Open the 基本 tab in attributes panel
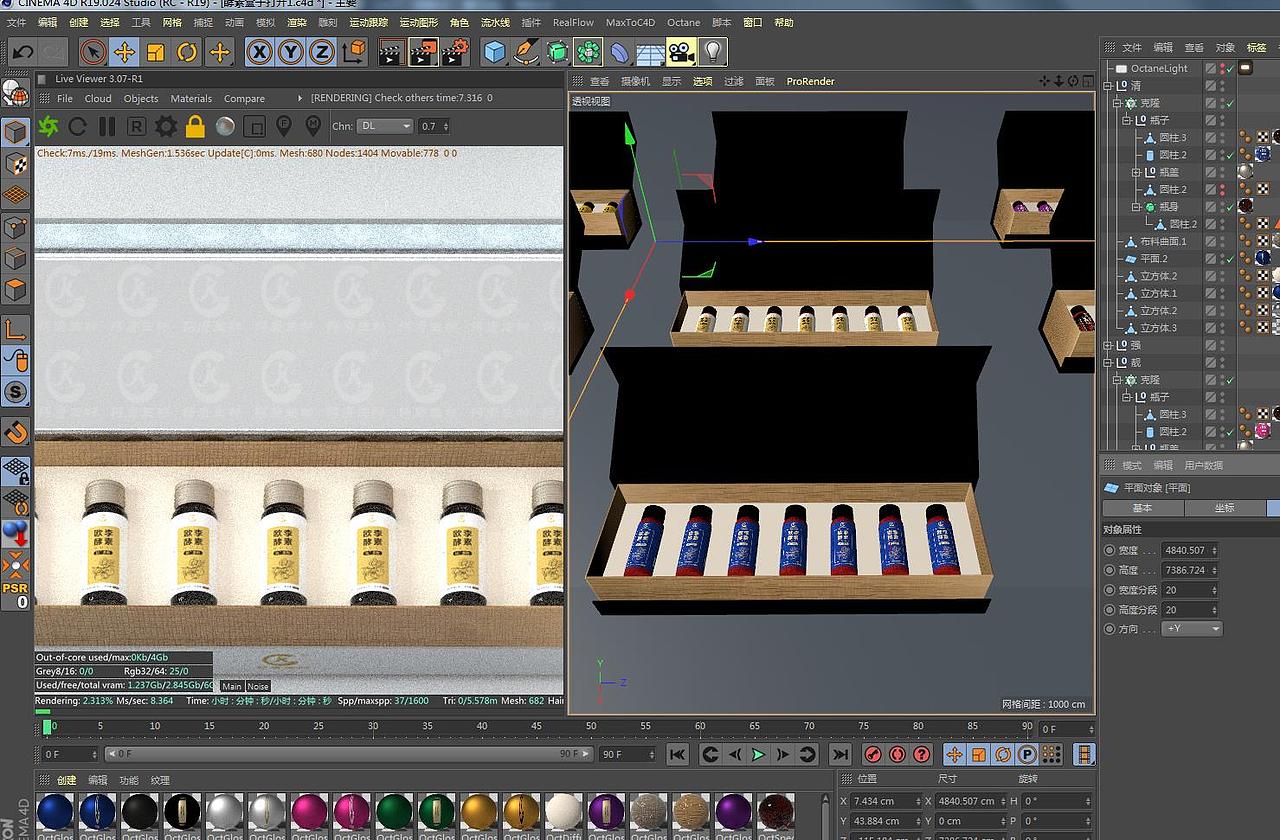Viewport: 1280px width, 840px height. point(1142,508)
